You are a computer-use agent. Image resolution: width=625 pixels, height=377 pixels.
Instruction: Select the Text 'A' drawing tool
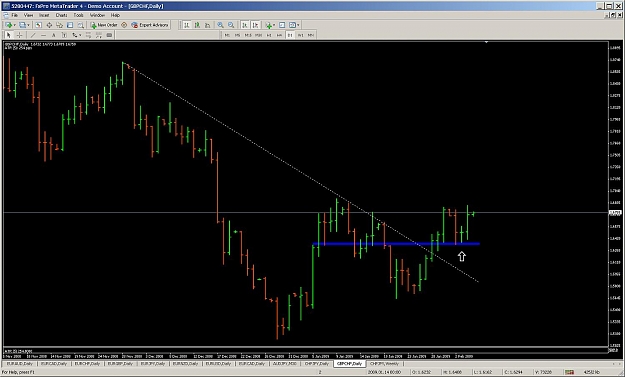53,35
